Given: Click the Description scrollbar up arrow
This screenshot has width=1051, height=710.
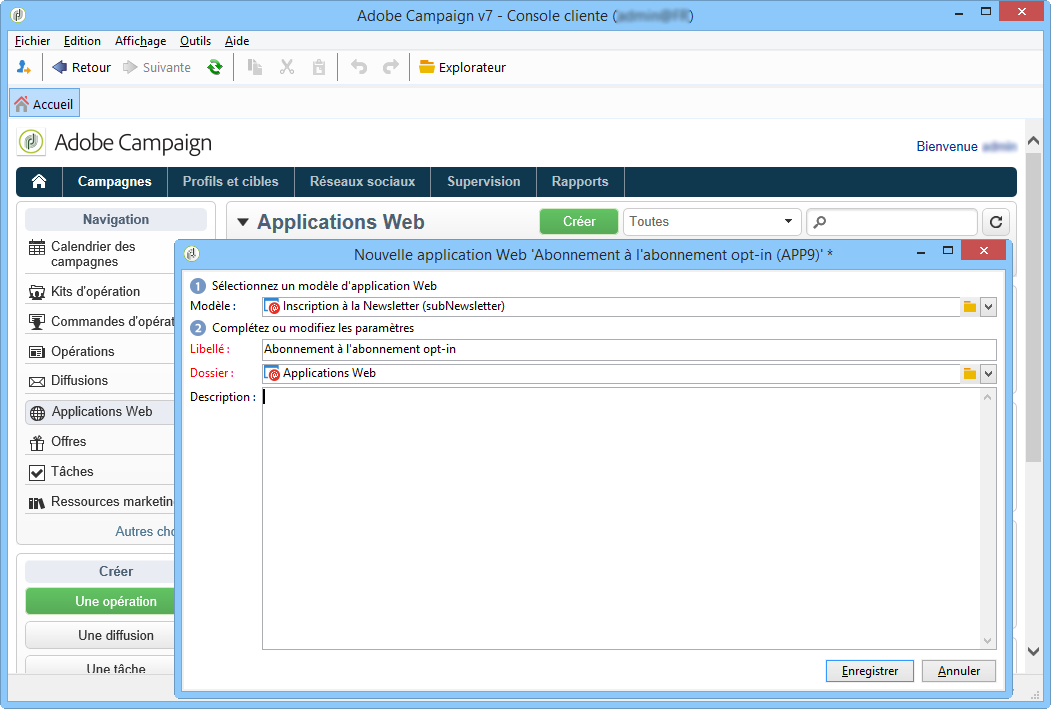Looking at the screenshot, I should coord(987,397).
